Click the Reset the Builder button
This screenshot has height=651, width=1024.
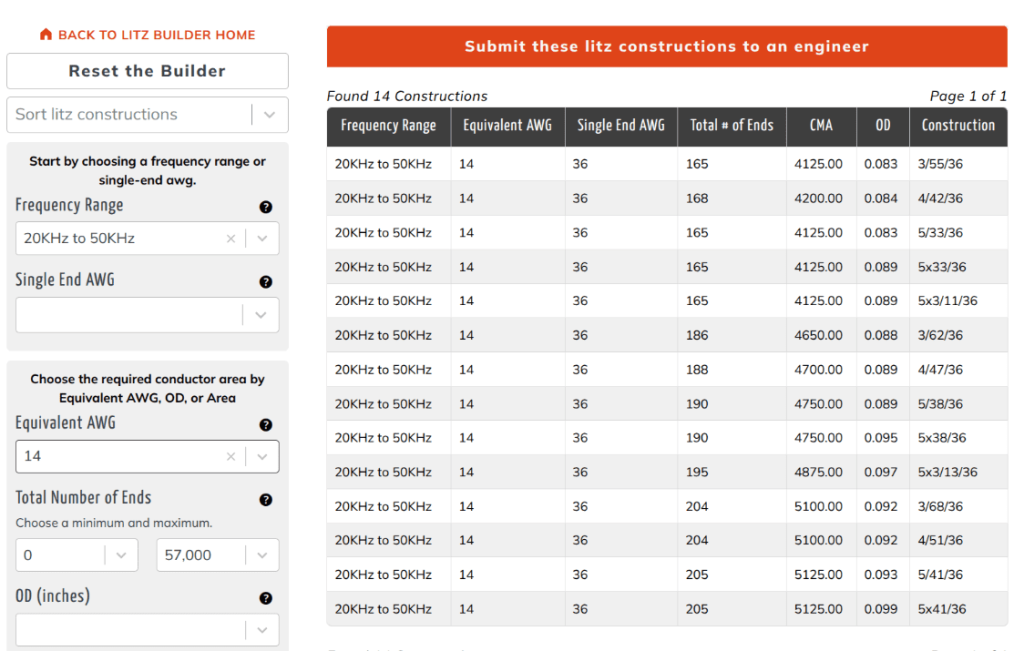point(147,71)
